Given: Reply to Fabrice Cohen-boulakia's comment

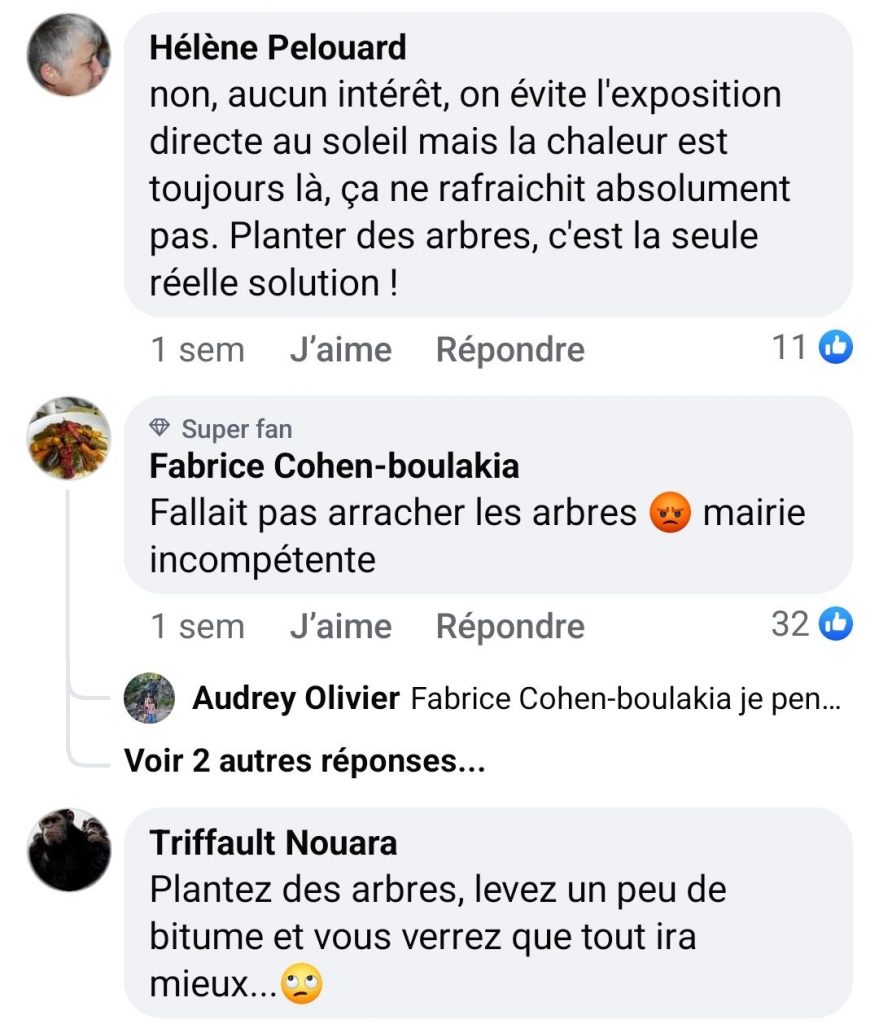Looking at the screenshot, I should pos(510,627).
